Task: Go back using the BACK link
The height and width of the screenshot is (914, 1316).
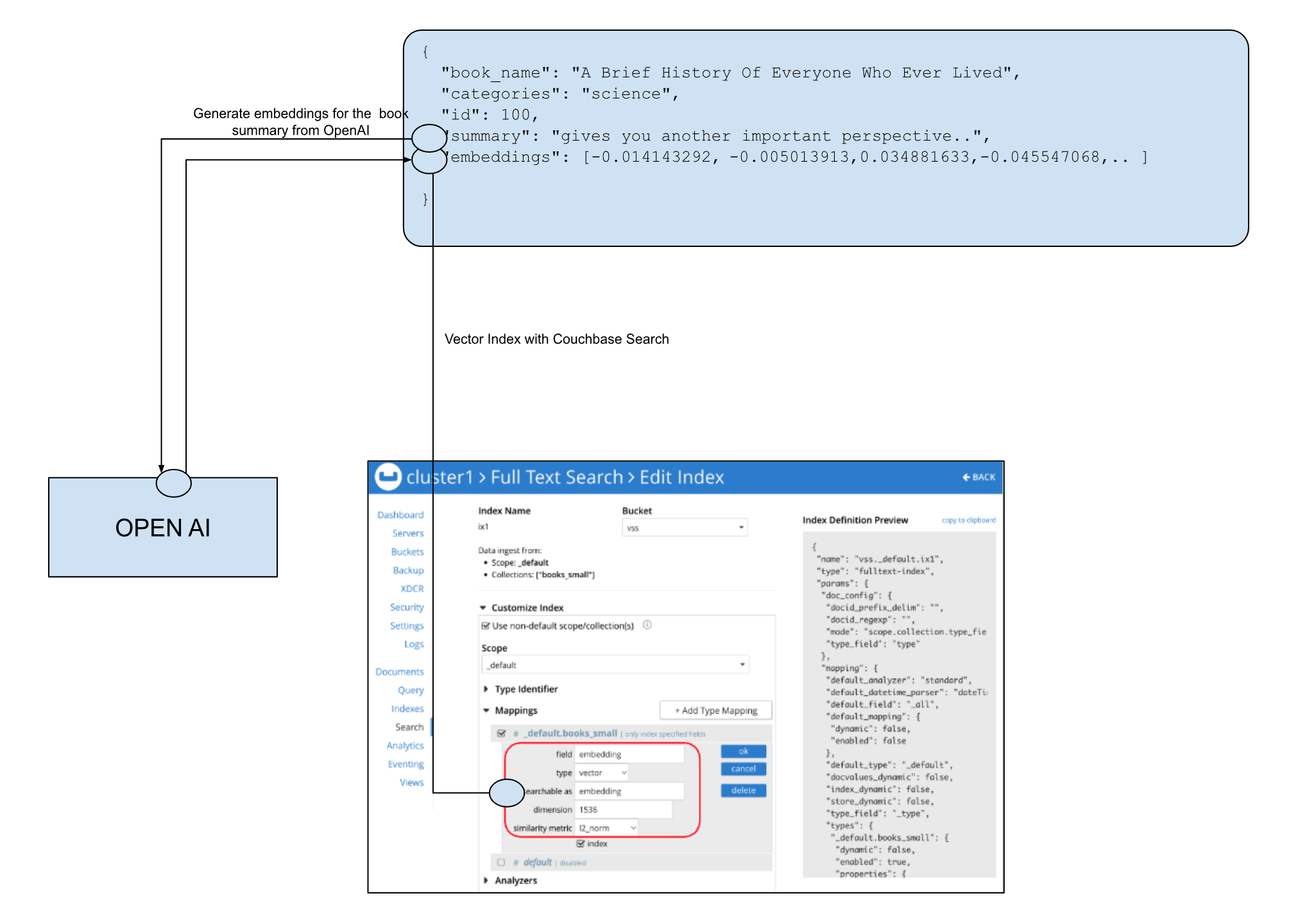Action: [978, 477]
